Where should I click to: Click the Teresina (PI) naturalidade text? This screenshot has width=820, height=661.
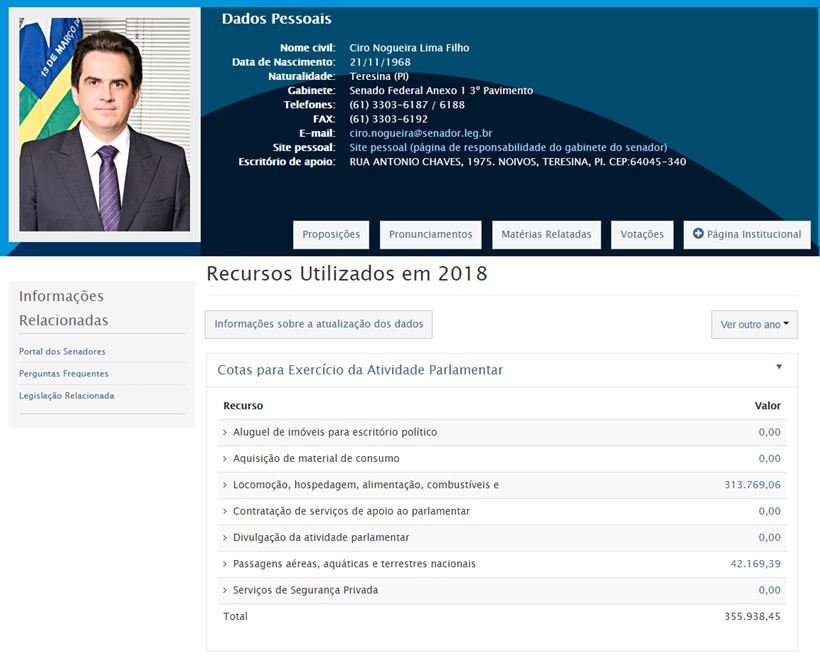click(379, 76)
